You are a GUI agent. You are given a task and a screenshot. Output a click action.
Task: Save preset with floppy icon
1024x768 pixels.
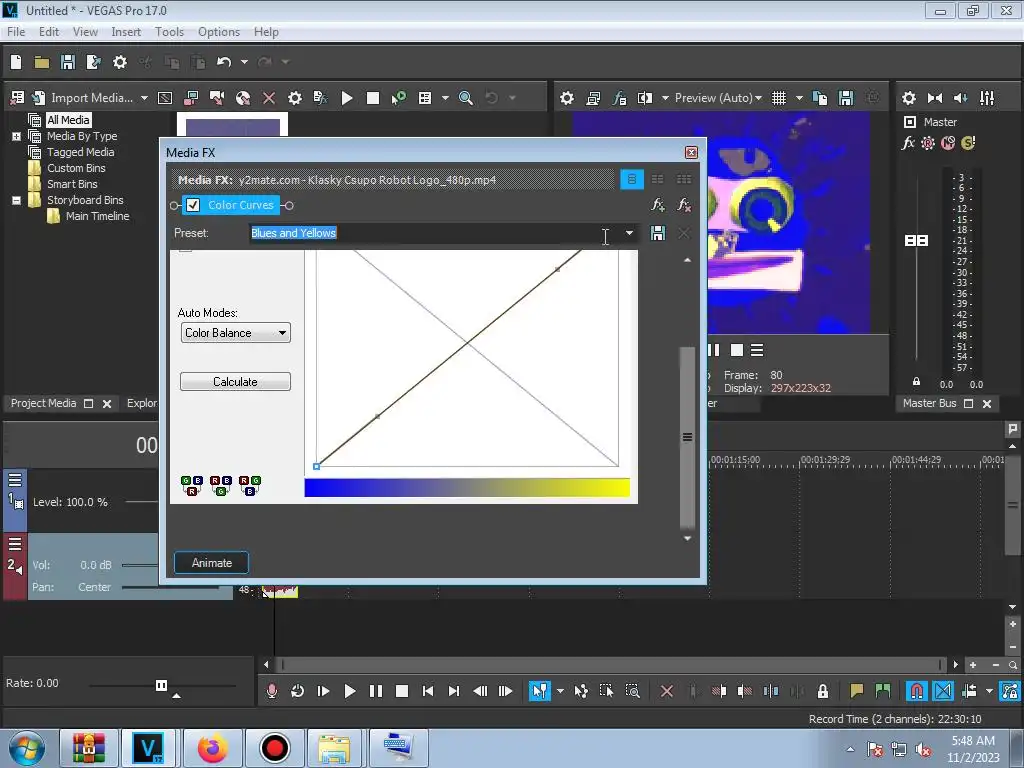[x=658, y=233]
